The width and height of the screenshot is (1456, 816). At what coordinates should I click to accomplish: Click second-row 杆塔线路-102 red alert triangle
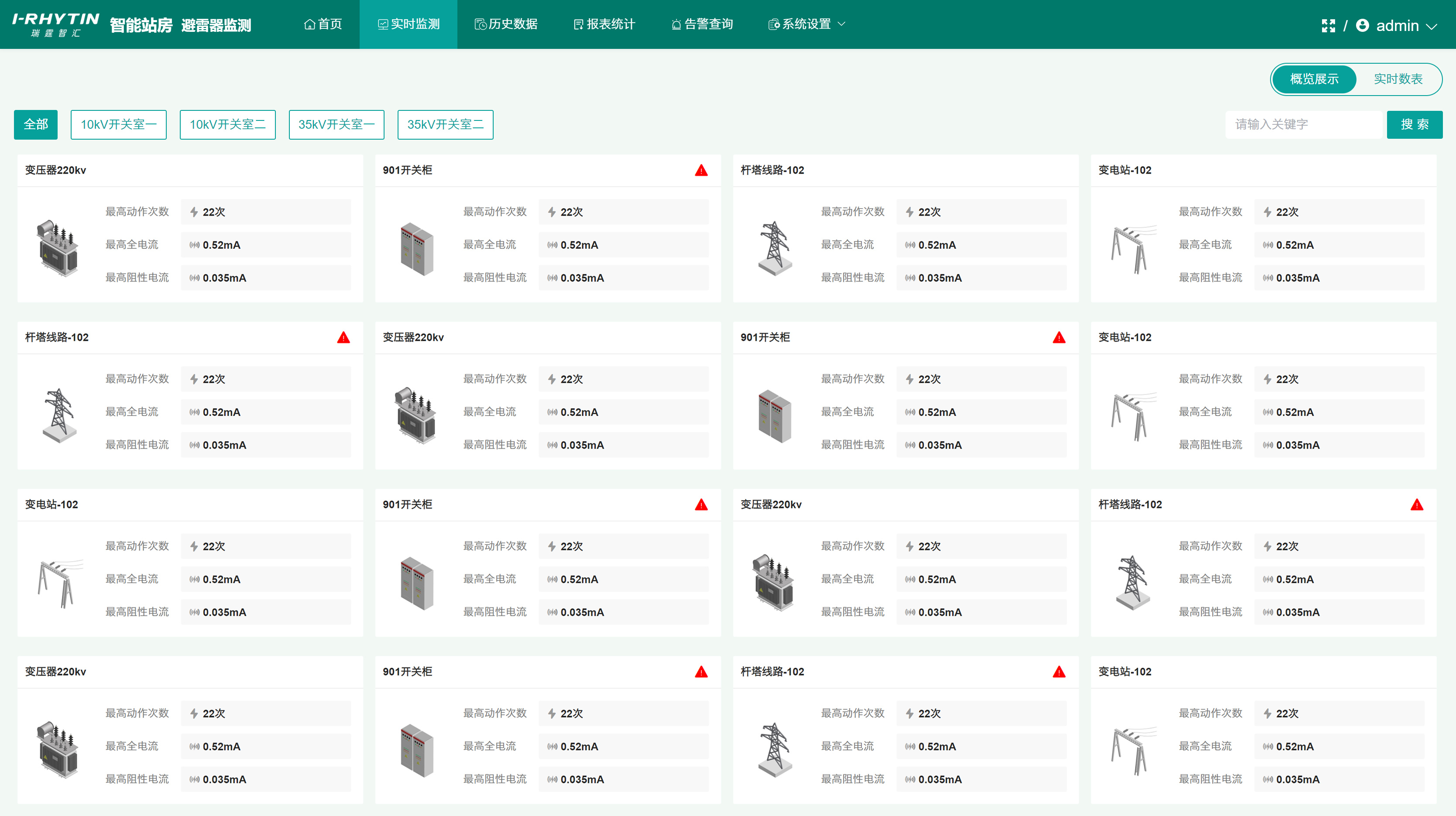tap(343, 337)
